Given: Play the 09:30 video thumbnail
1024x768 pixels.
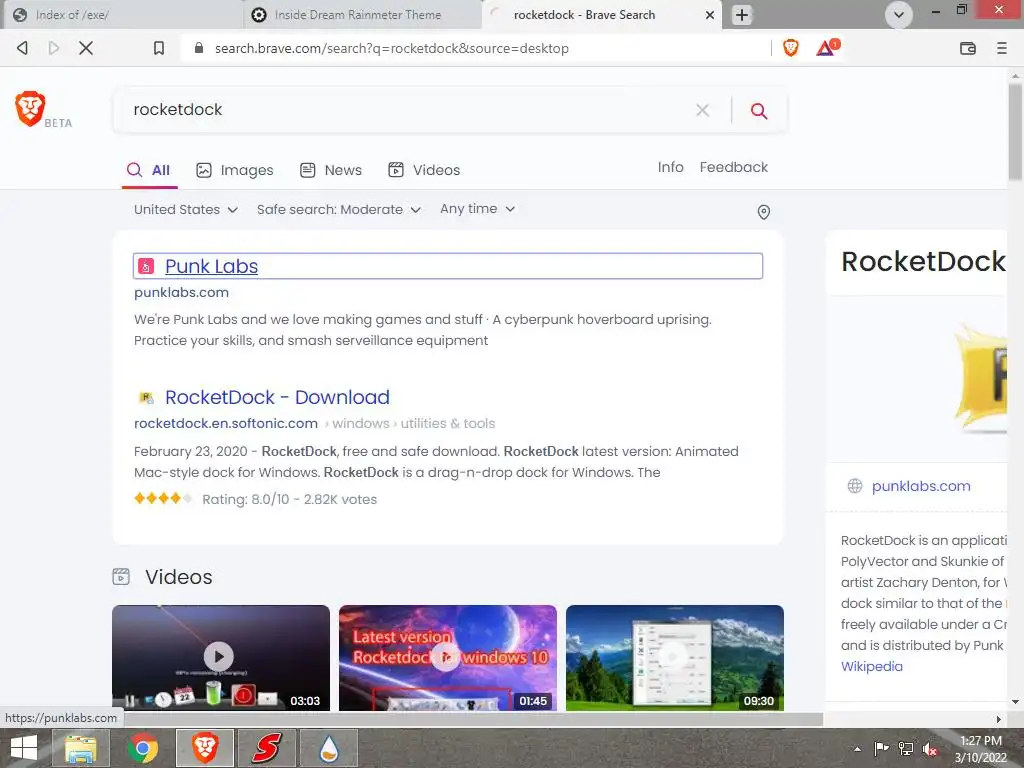Looking at the screenshot, I should 675,658.
